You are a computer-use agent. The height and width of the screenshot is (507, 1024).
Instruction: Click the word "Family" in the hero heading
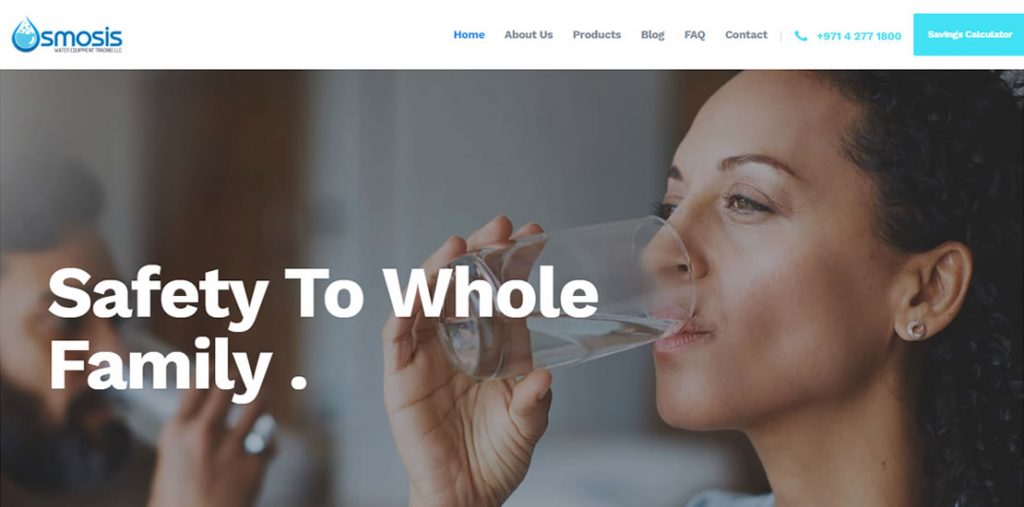point(160,365)
